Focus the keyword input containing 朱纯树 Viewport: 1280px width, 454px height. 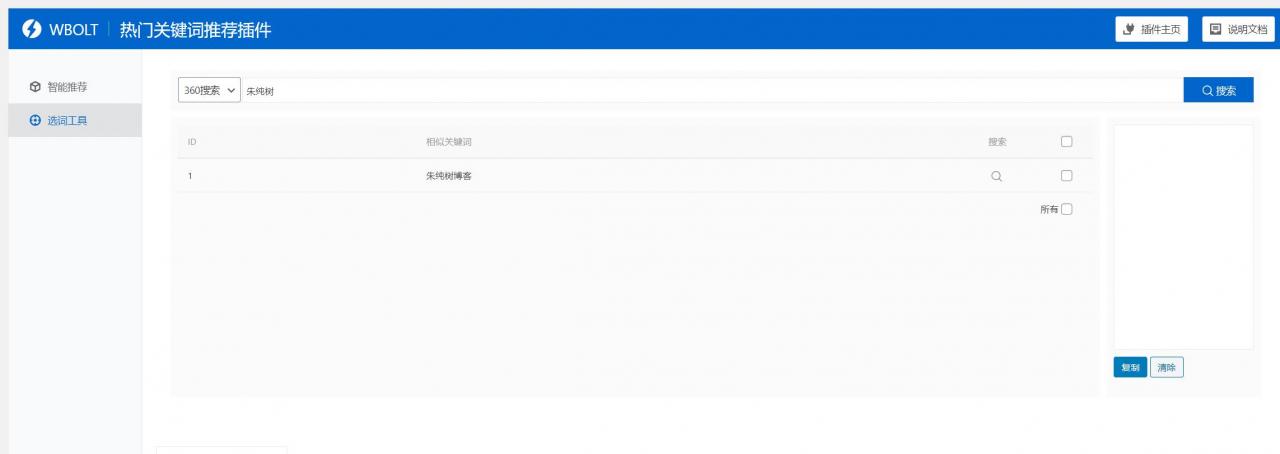point(710,91)
